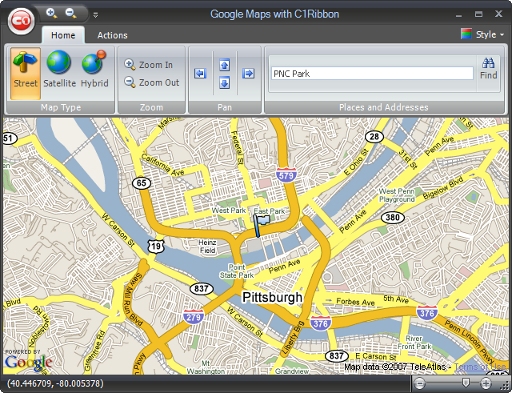
Task: Click the Interstate 279 shield
Action: 193,317
